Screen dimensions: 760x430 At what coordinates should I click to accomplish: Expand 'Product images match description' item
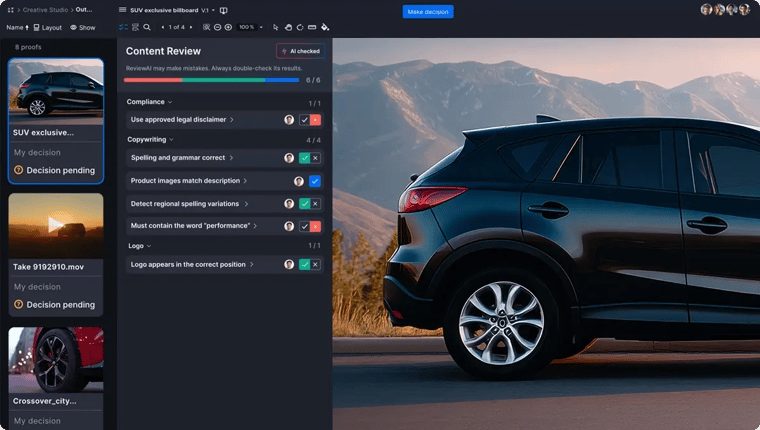coord(189,180)
